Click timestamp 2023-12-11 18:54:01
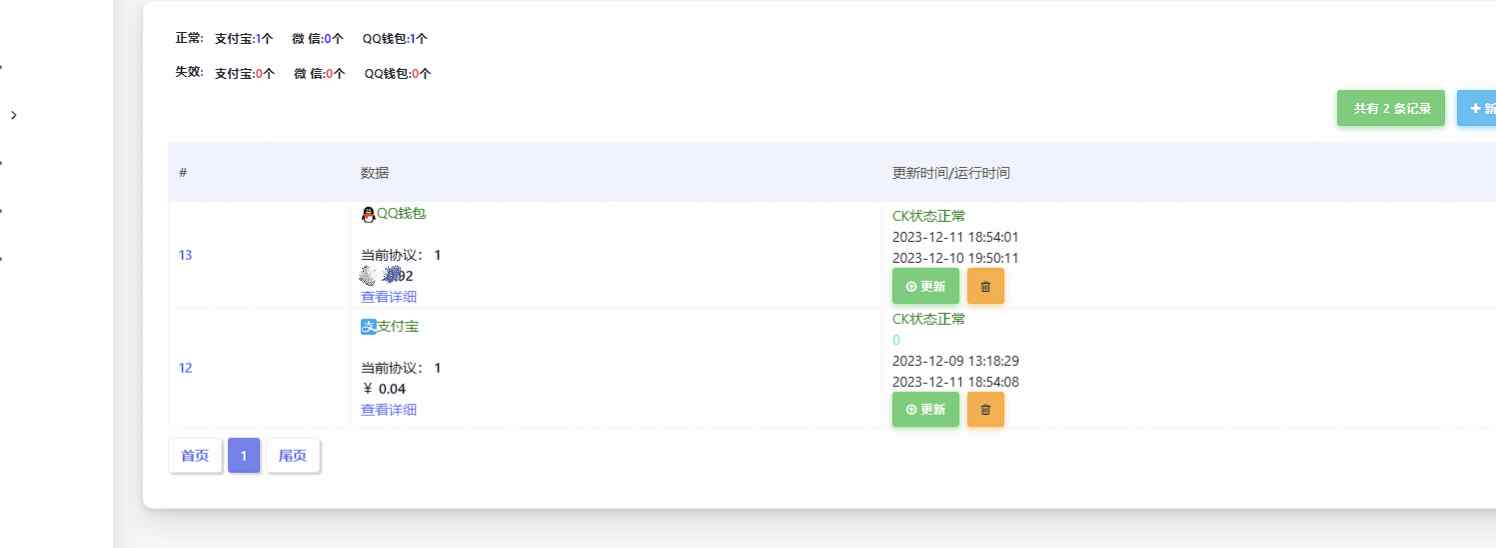Image resolution: width=1496 pixels, height=548 pixels. coord(955,237)
